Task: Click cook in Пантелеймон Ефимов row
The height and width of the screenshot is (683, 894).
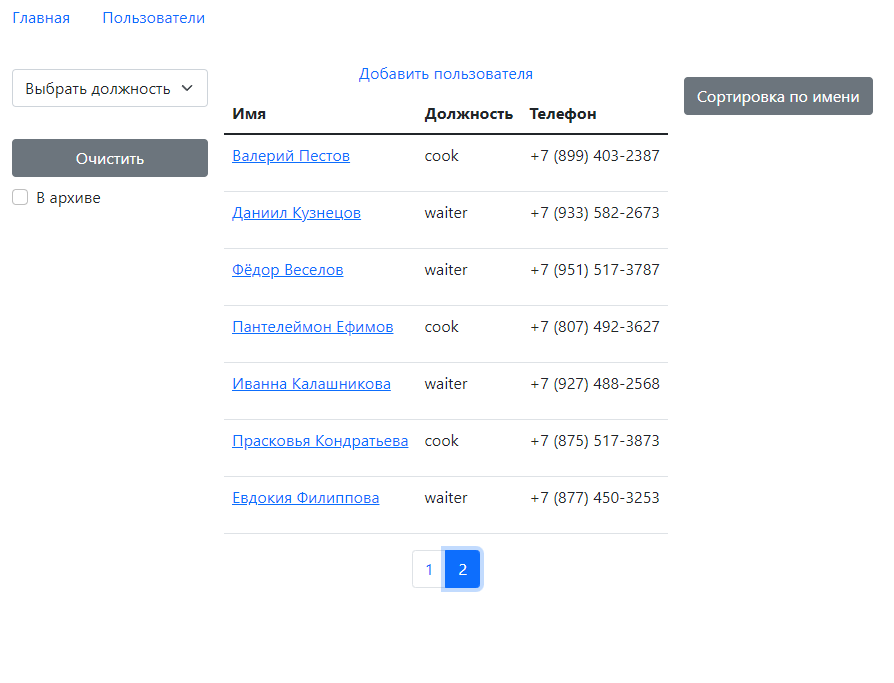Action: click(x=441, y=327)
